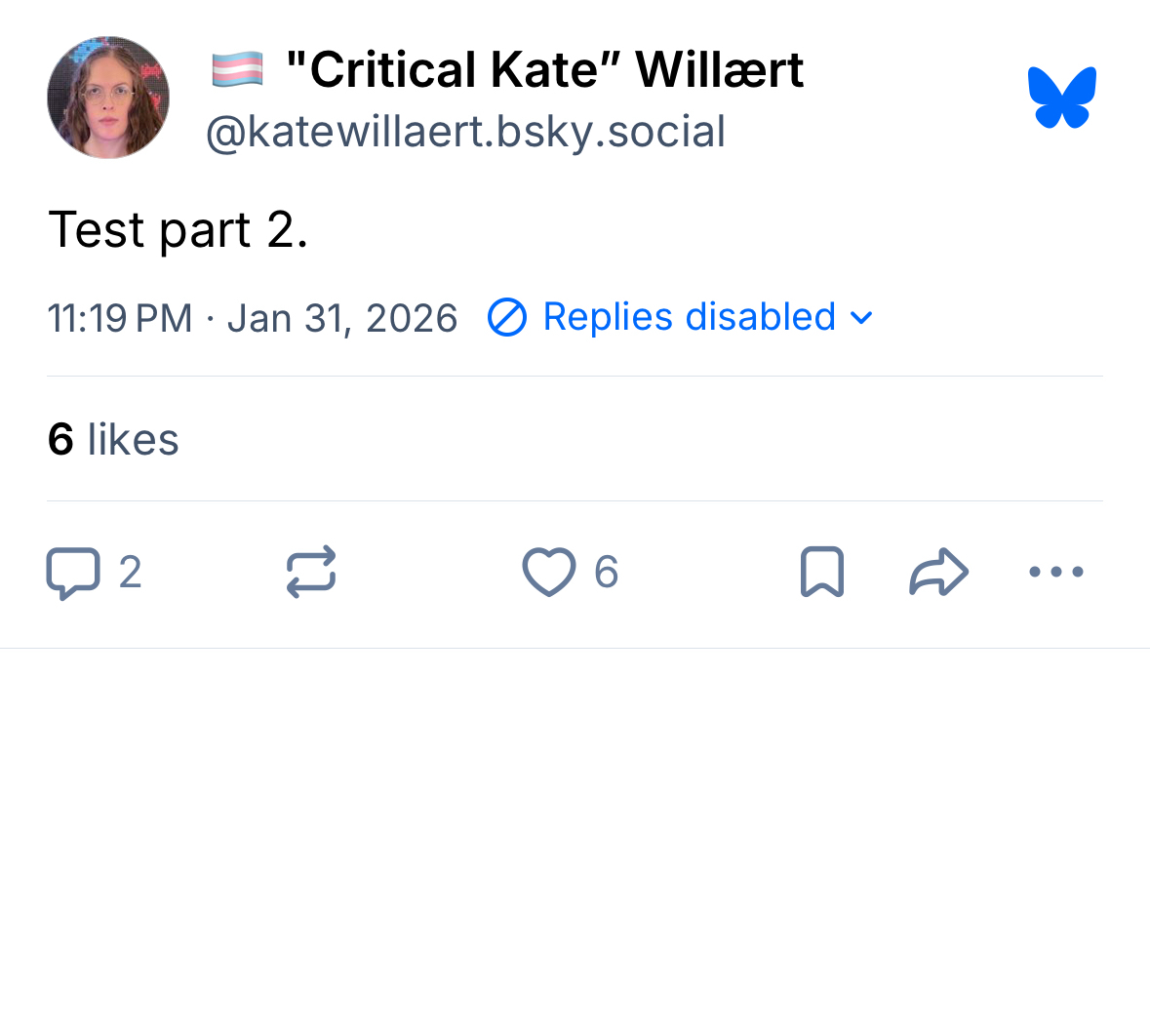Bookmark the post
Image resolution: width=1150 pixels, height=1036 pixels.
coord(821,572)
